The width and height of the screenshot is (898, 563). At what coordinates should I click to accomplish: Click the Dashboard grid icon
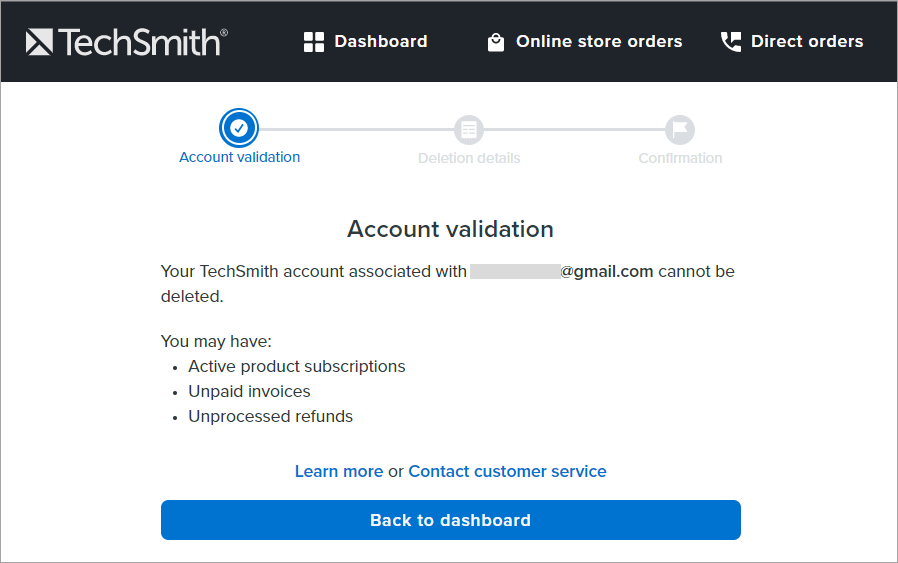point(314,42)
